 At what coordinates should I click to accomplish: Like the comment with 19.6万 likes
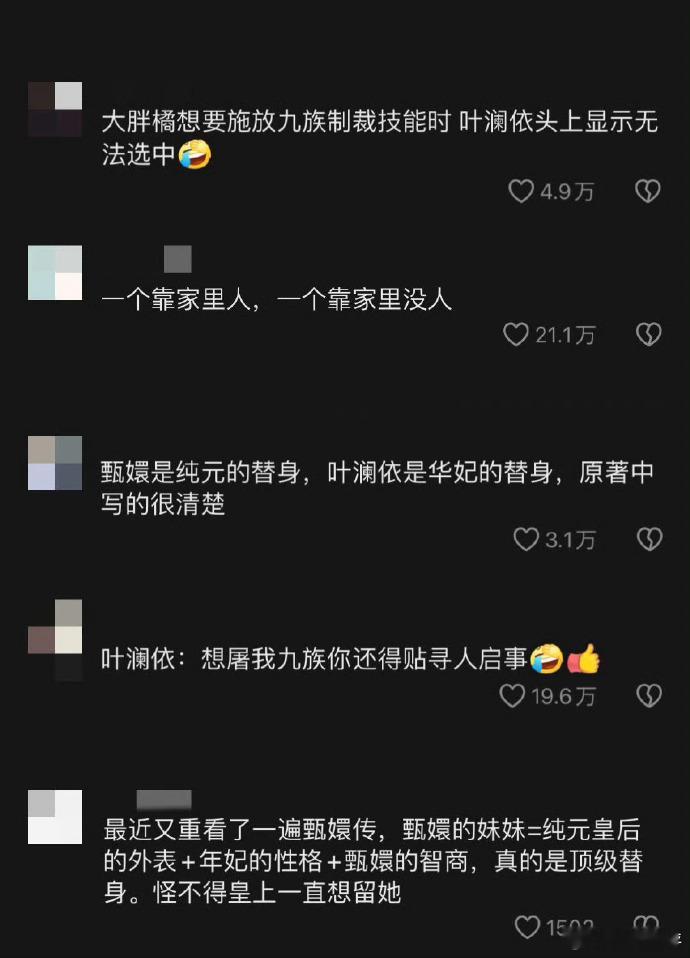pos(512,696)
